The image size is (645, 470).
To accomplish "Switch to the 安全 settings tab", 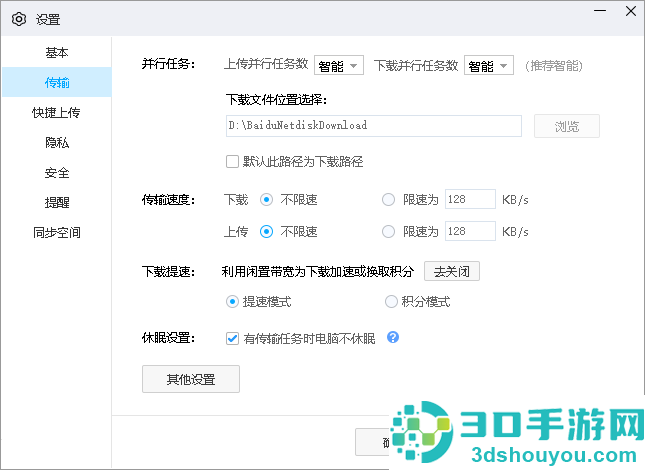I will pyautogui.click(x=57, y=172).
